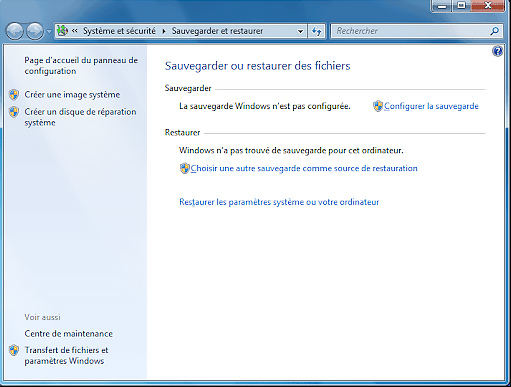Click 'Windows n'a pas trouvé de sauvegarde' text
The height and width of the screenshot is (387, 511).
coord(291,150)
